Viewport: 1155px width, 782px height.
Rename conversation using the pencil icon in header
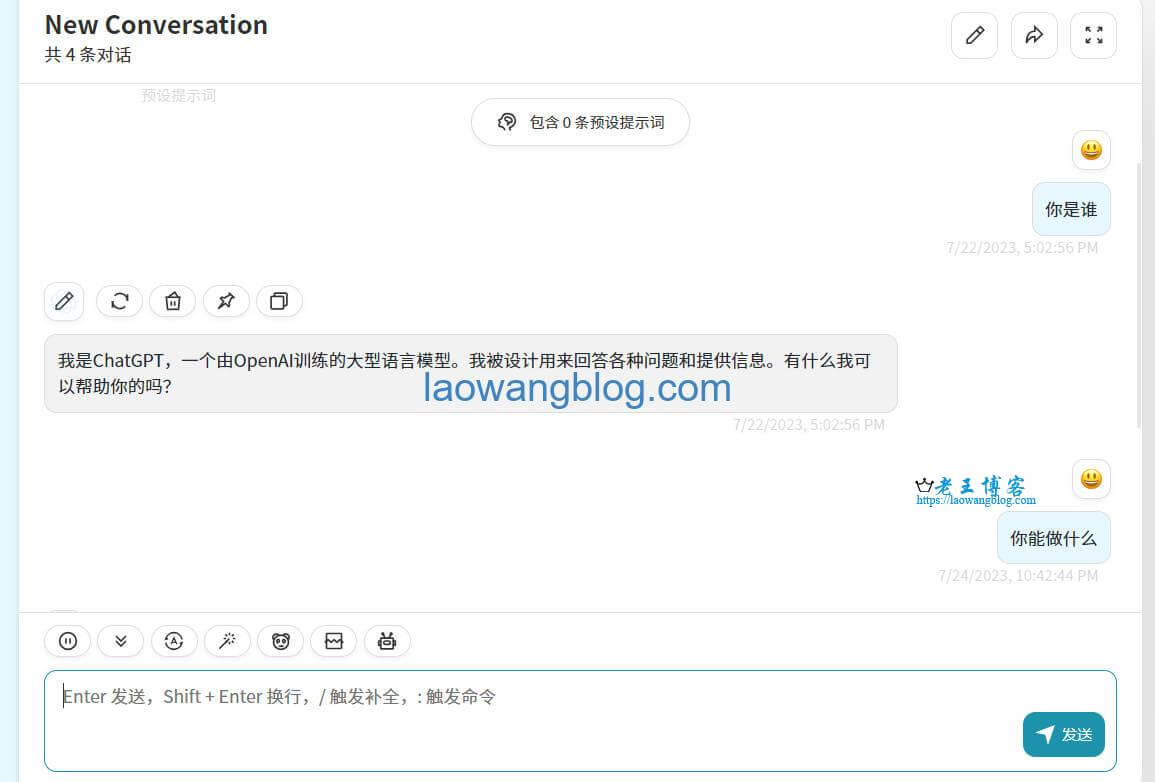click(974, 35)
